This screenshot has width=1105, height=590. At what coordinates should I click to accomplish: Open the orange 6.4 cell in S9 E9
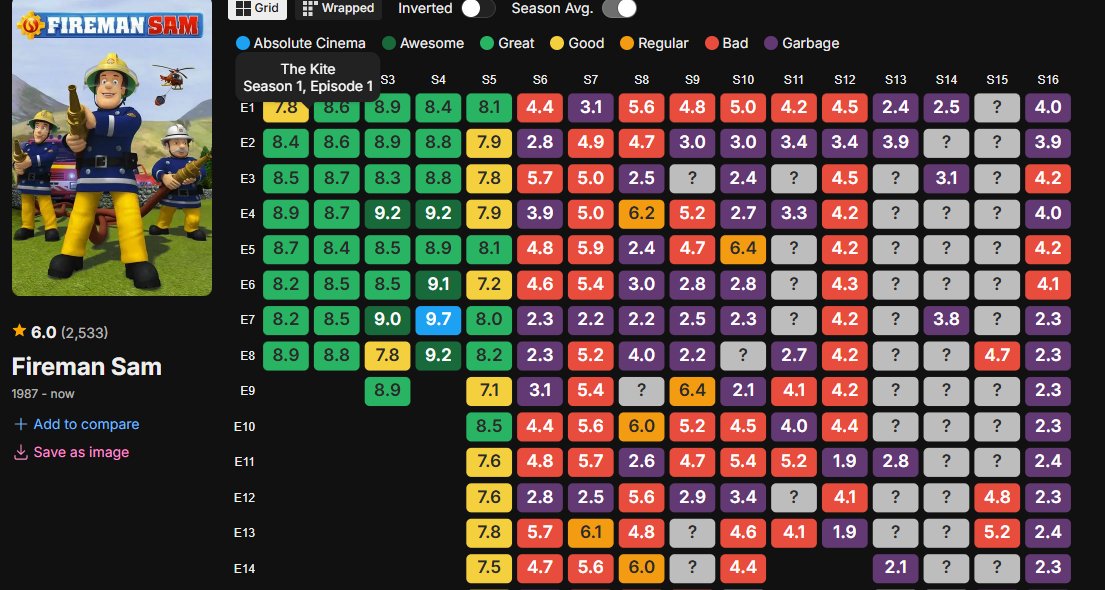692,391
